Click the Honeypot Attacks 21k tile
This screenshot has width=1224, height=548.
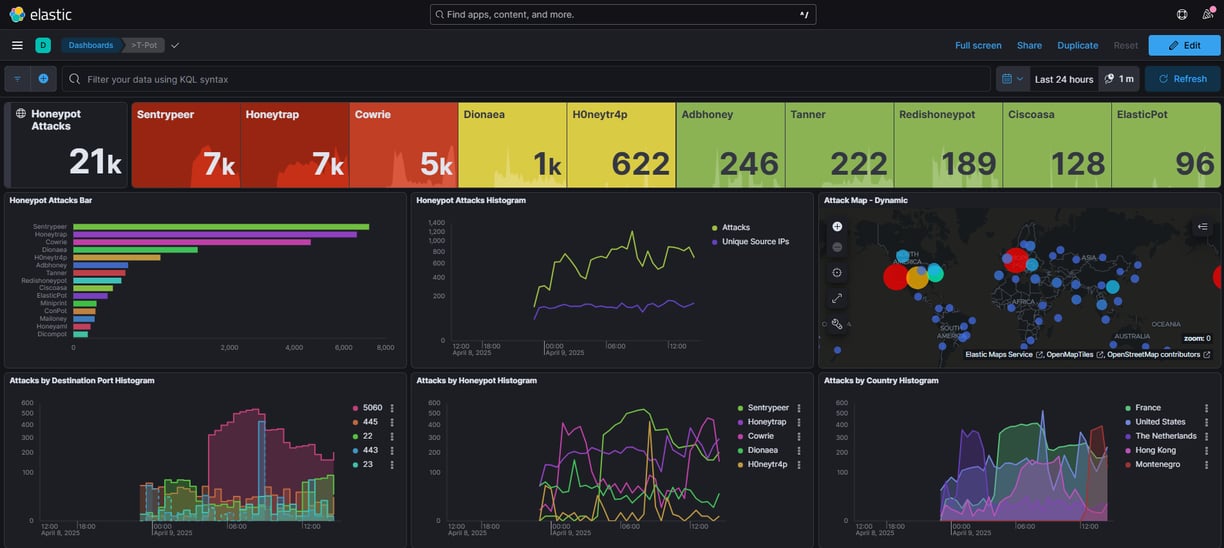[66, 145]
